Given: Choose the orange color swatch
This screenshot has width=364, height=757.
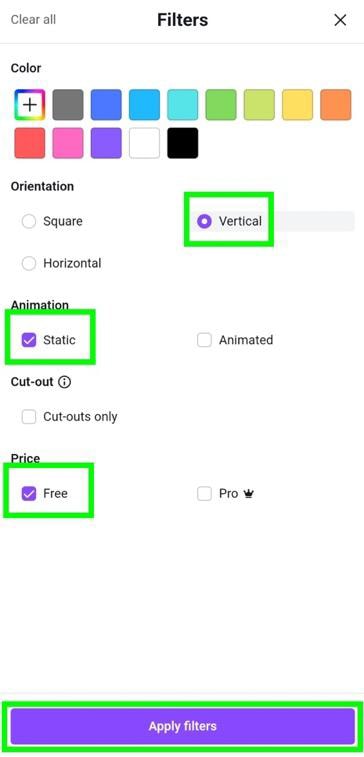Looking at the screenshot, I should [x=336, y=105].
